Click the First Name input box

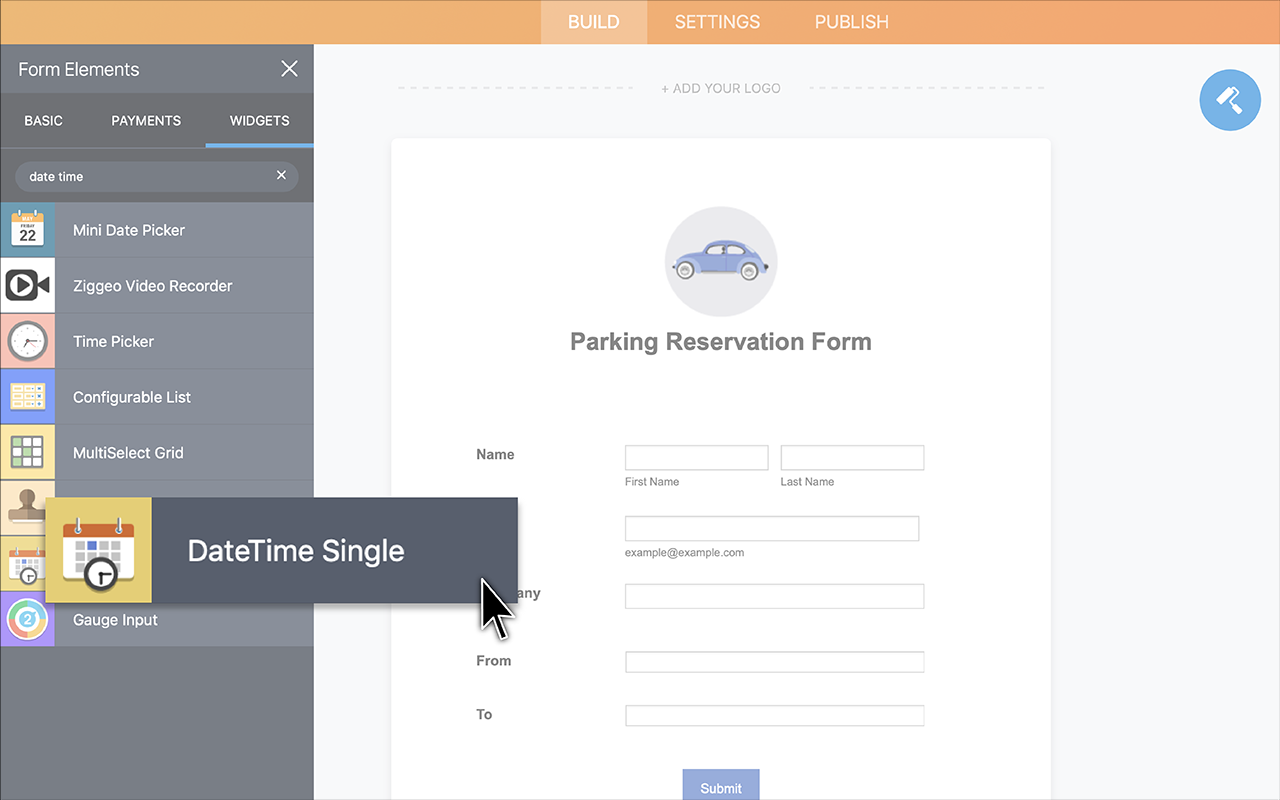(x=696, y=457)
